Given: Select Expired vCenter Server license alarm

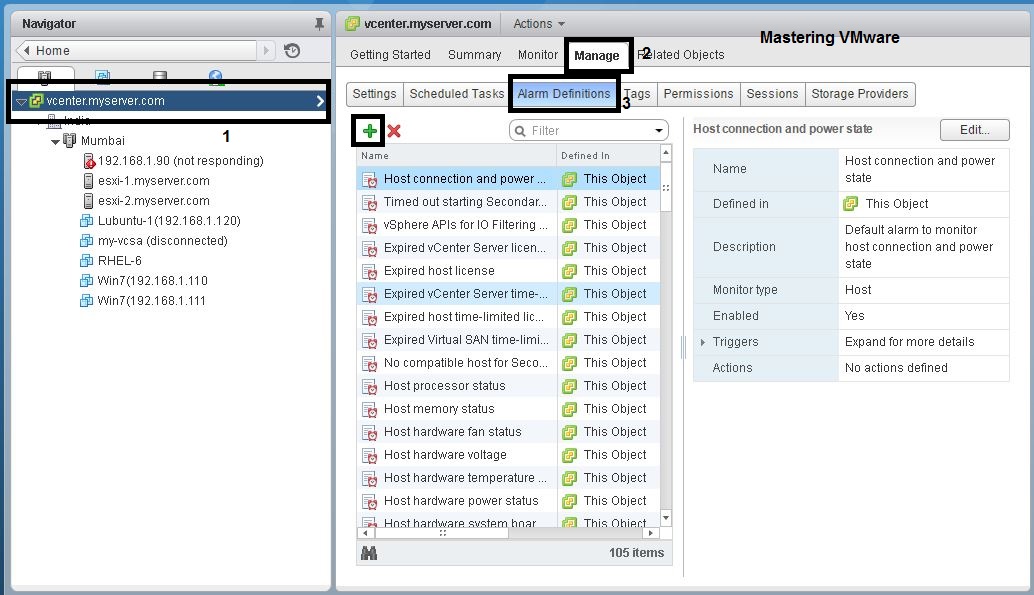Looking at the screenshot, I should pos(508,248).
